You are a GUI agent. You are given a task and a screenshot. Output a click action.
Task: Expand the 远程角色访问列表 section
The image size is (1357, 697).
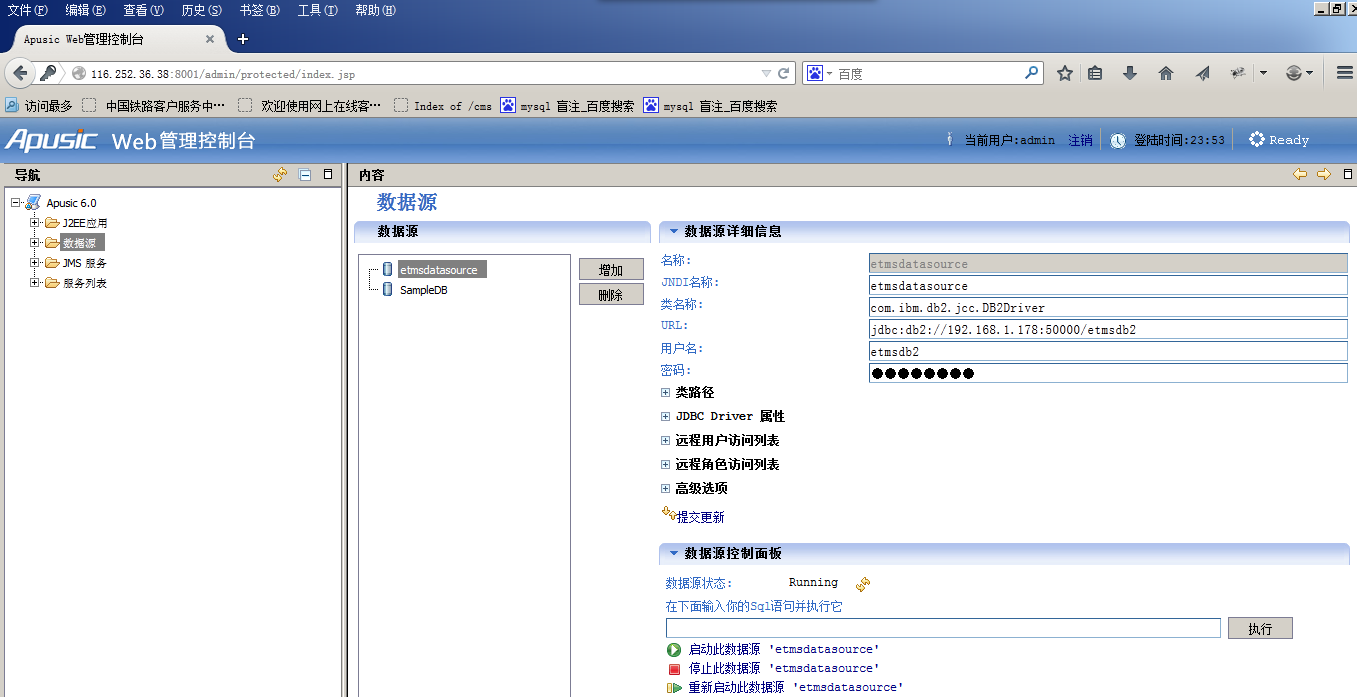click(x=665, y=465)
